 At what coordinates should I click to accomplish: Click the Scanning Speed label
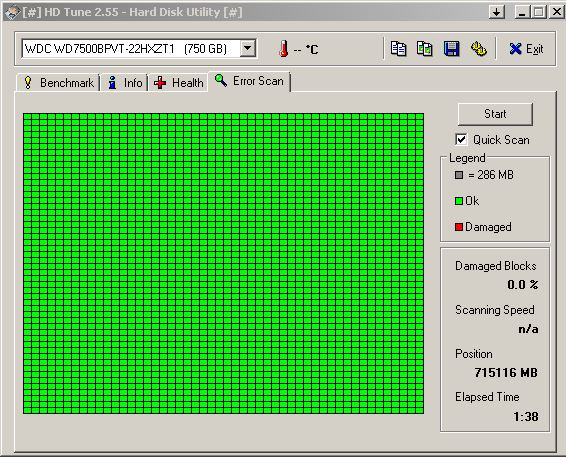click(x=495, y=310)
